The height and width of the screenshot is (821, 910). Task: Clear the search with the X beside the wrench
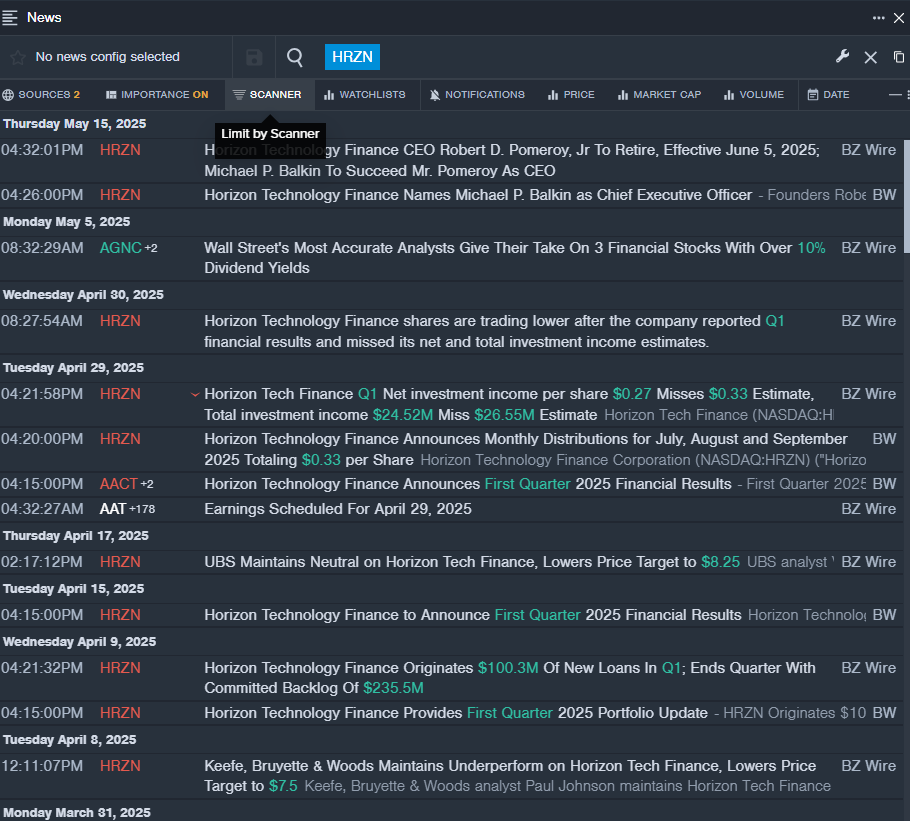click(871, 57)
